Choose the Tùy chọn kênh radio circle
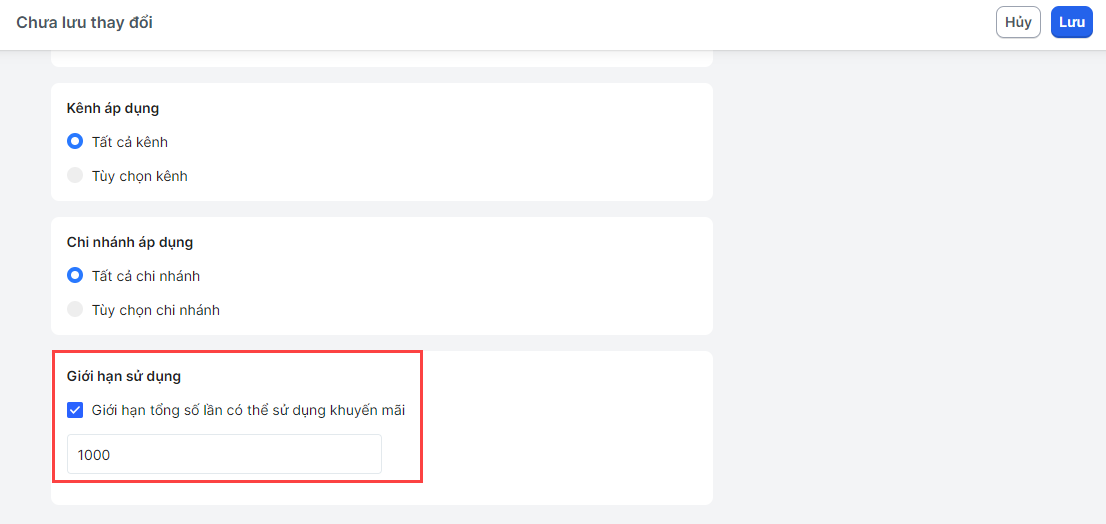 coord(75,176)
